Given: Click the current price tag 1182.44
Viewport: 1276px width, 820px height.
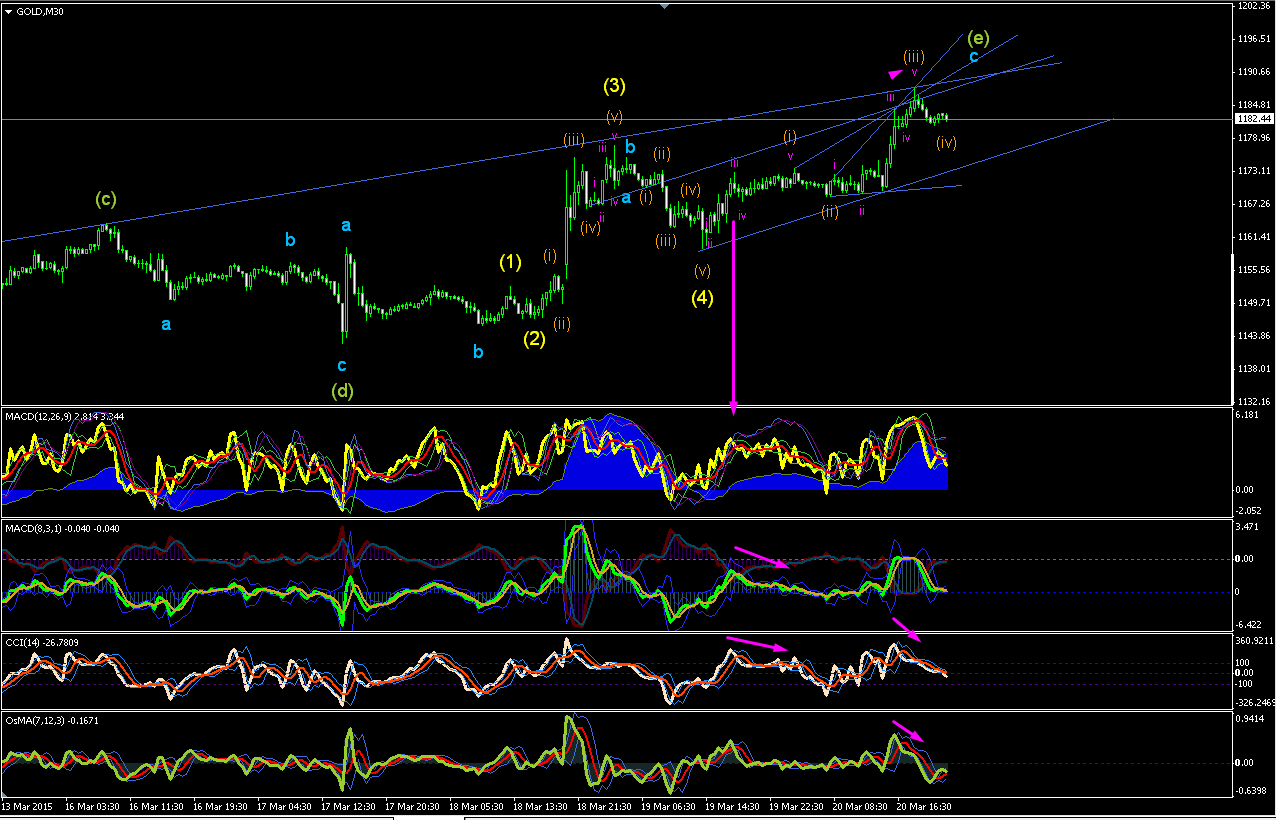Looking at the screenshot, I should pyautogui.click(x=1252, y=118).
